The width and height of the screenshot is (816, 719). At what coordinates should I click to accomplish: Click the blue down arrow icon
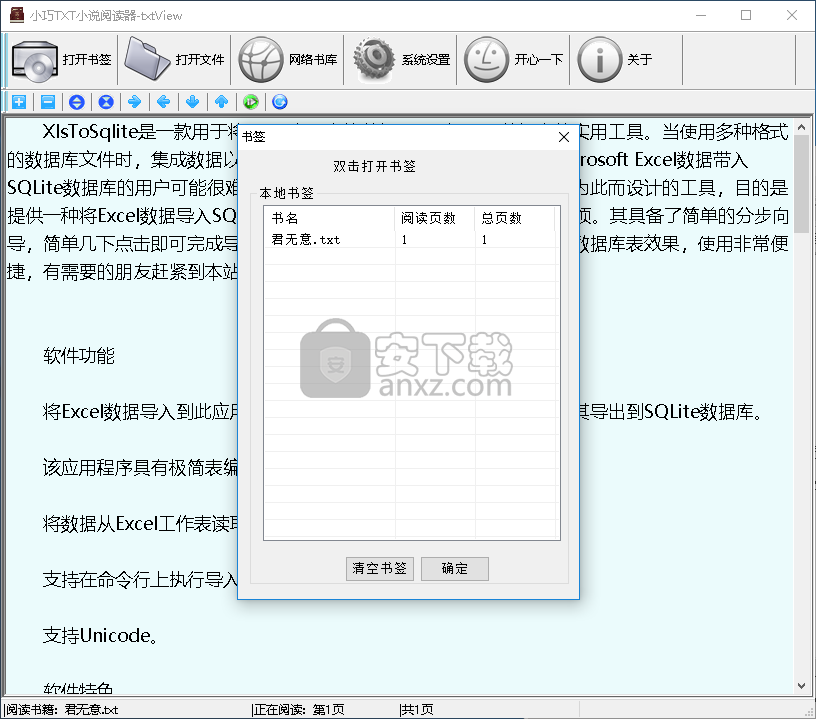192,101
